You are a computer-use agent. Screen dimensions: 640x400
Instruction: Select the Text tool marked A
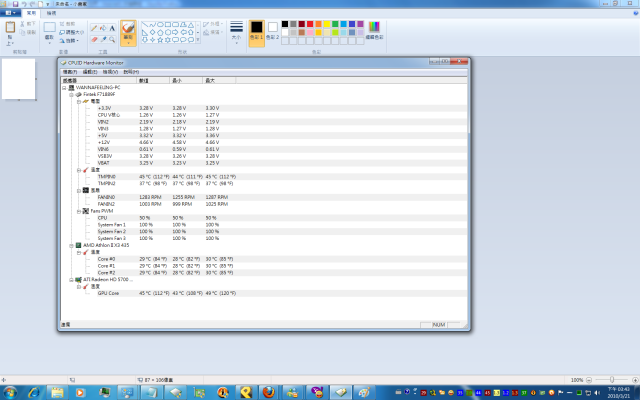point(112,28)
